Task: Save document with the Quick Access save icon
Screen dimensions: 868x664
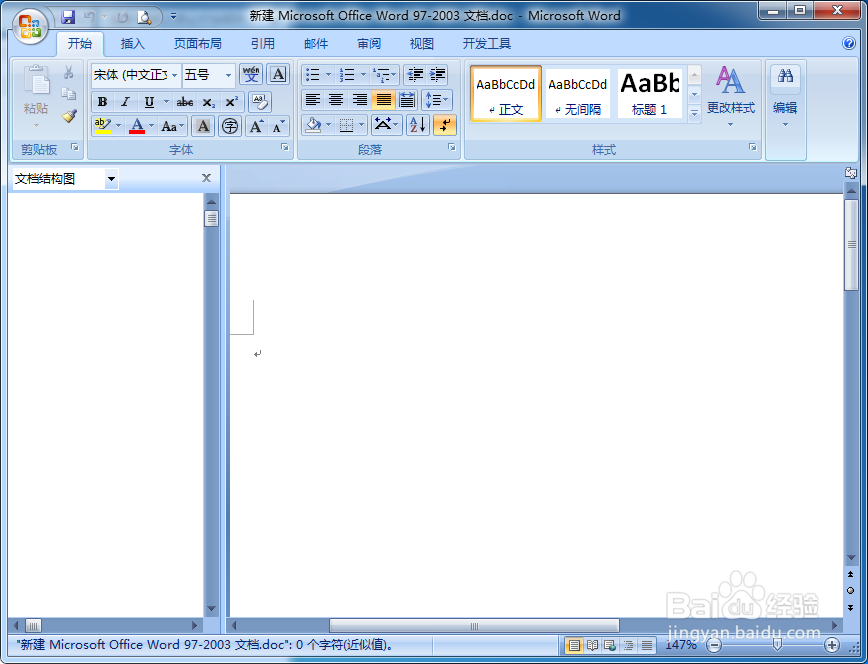Action: click(x=68, y=17)
